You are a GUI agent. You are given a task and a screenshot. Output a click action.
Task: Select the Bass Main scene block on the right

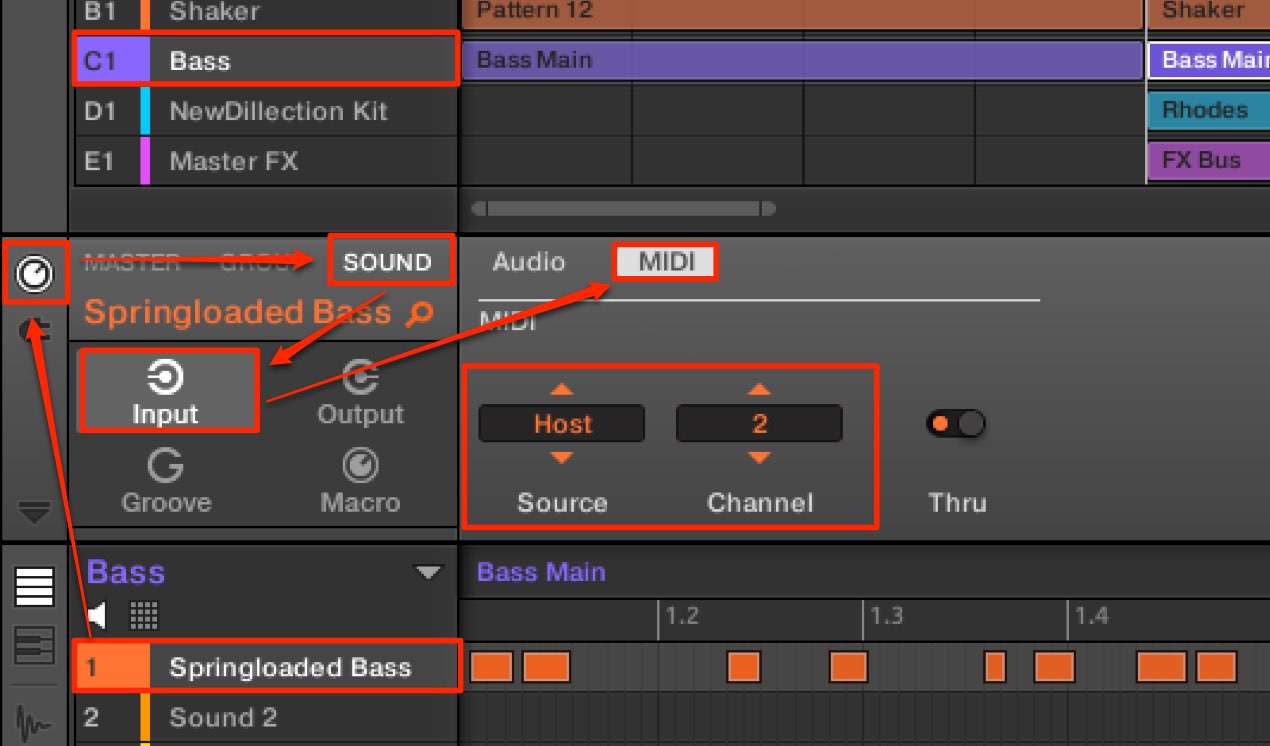[1209, 60]
